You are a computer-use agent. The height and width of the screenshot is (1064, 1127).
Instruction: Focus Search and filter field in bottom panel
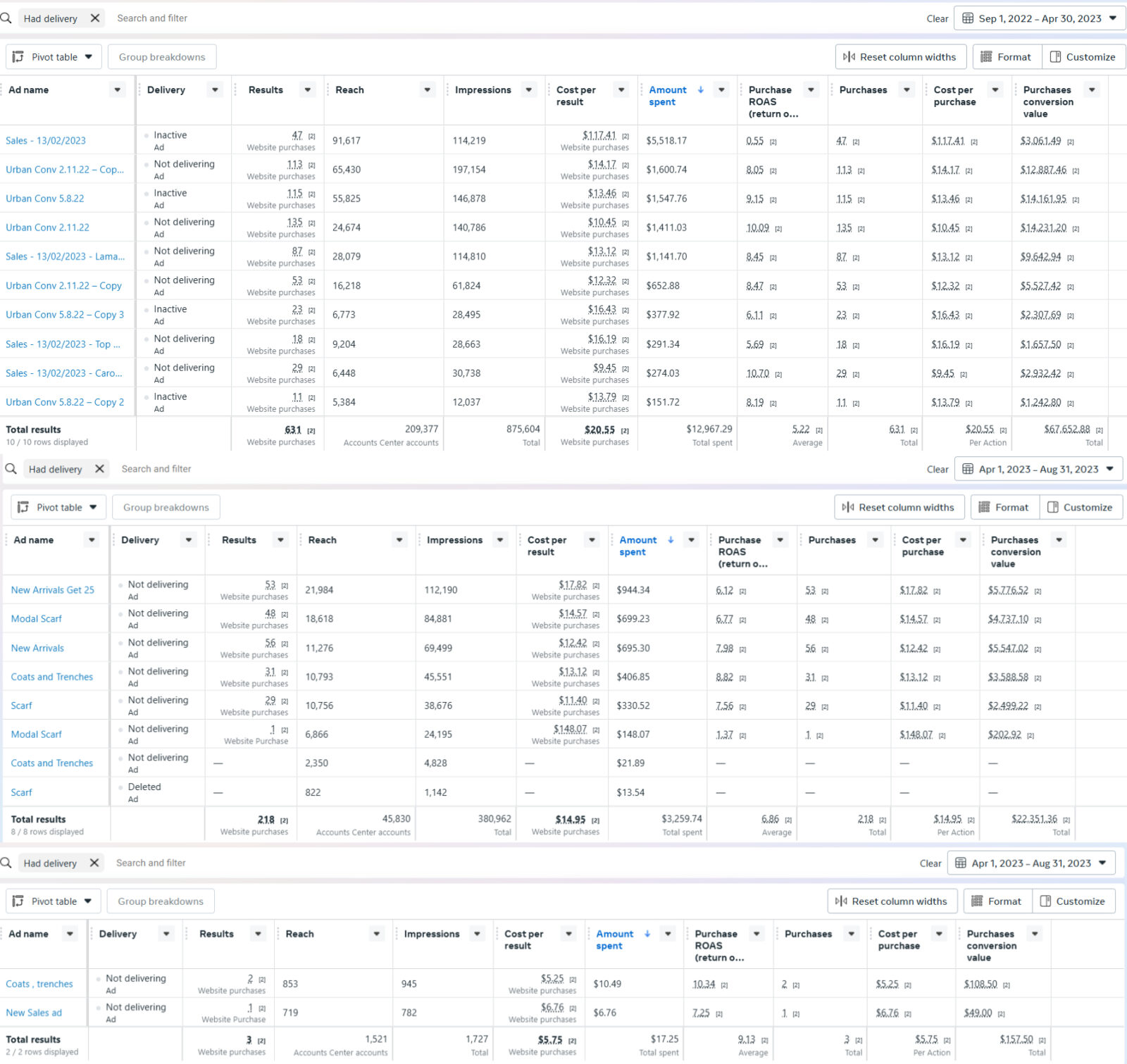coord(151,863)
